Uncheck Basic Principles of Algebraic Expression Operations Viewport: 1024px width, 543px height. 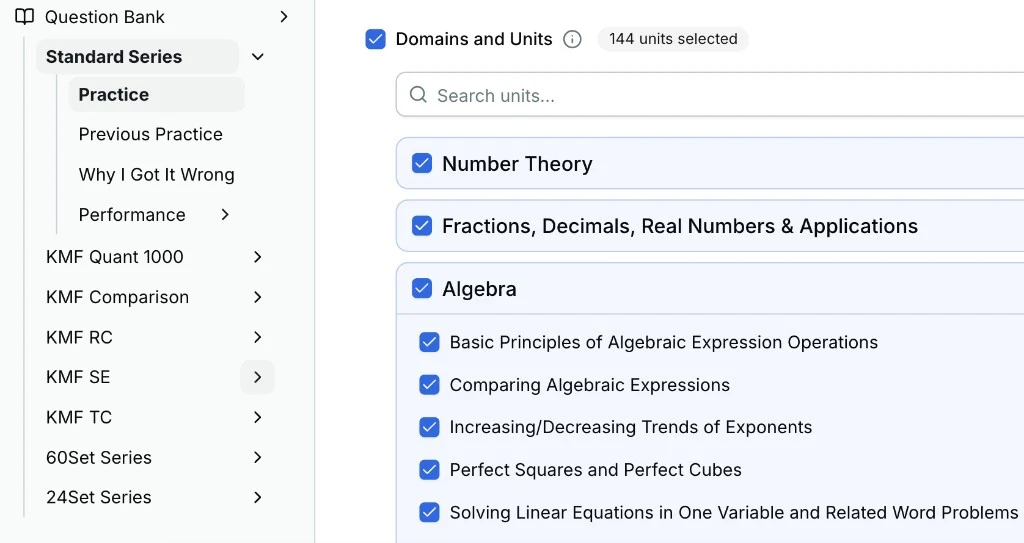pos(429,342)
